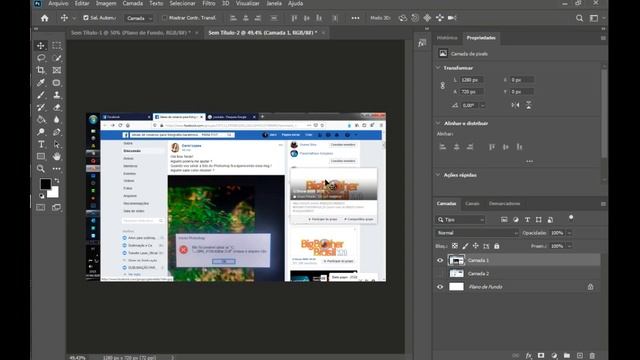Select the Quick Selection tool
The height and width of the screenshot is (360, 640).
(57, 58)
